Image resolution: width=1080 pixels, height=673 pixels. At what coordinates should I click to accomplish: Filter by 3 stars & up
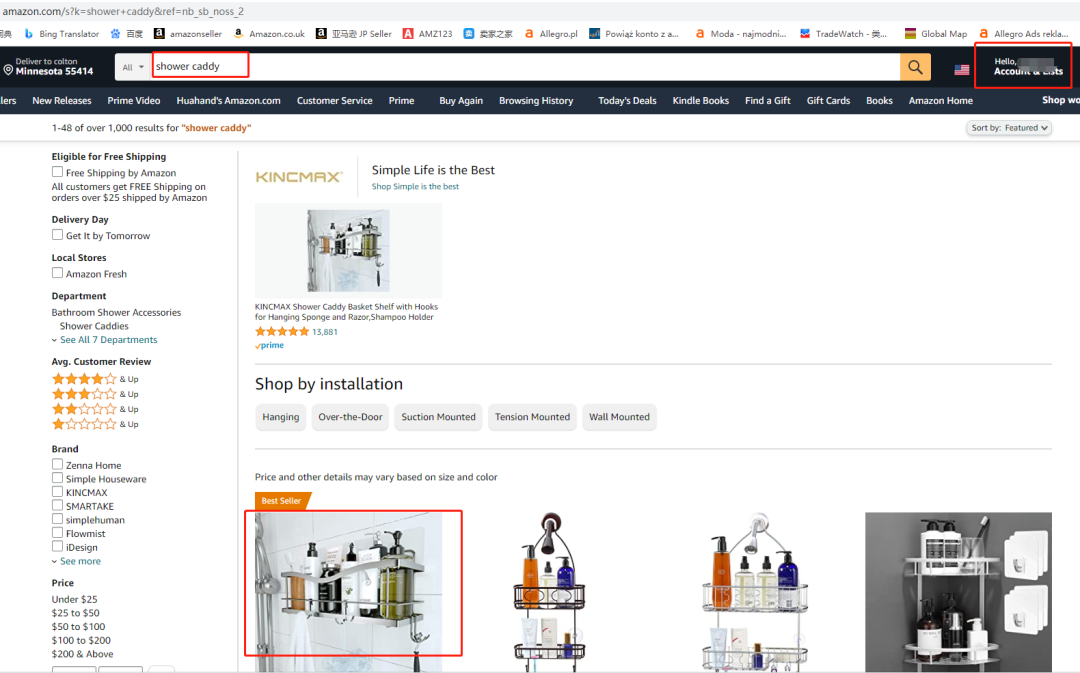click(95, 394)
